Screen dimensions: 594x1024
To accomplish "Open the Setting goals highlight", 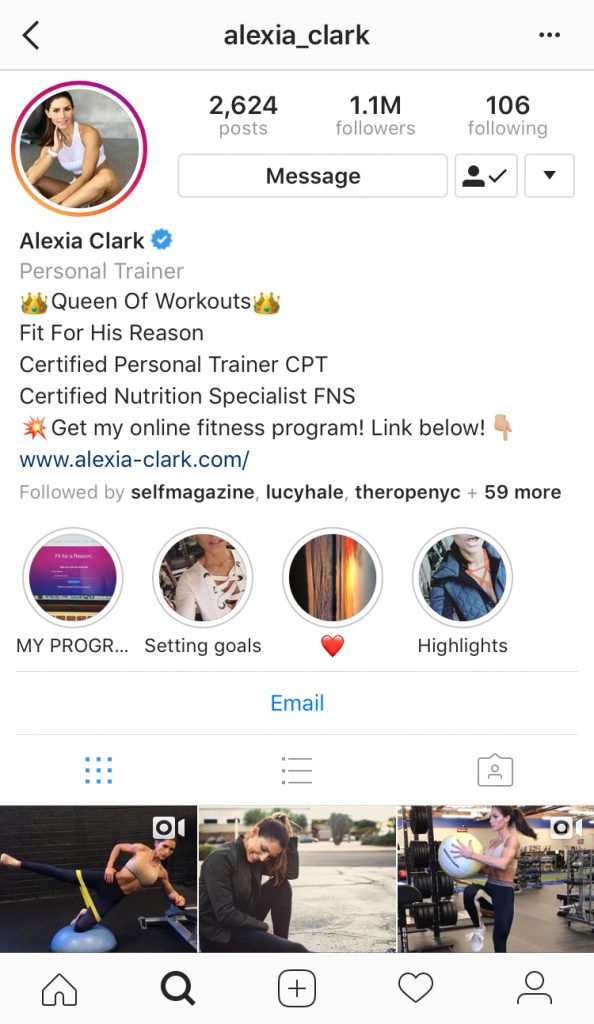I will pos(203,578).
